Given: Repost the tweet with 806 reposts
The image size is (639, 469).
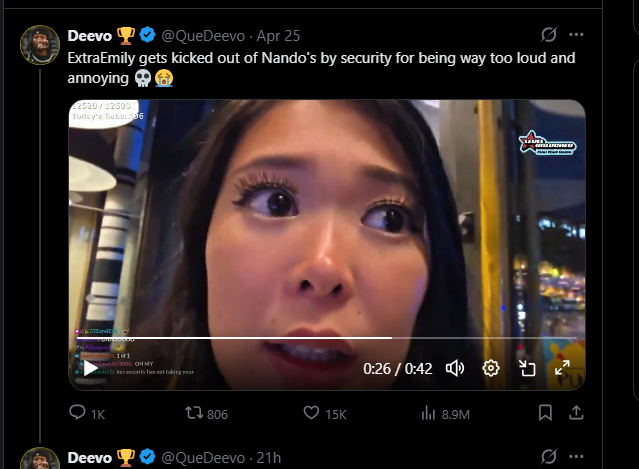Looking at the screenshot, I should click(x=194, y=413).
